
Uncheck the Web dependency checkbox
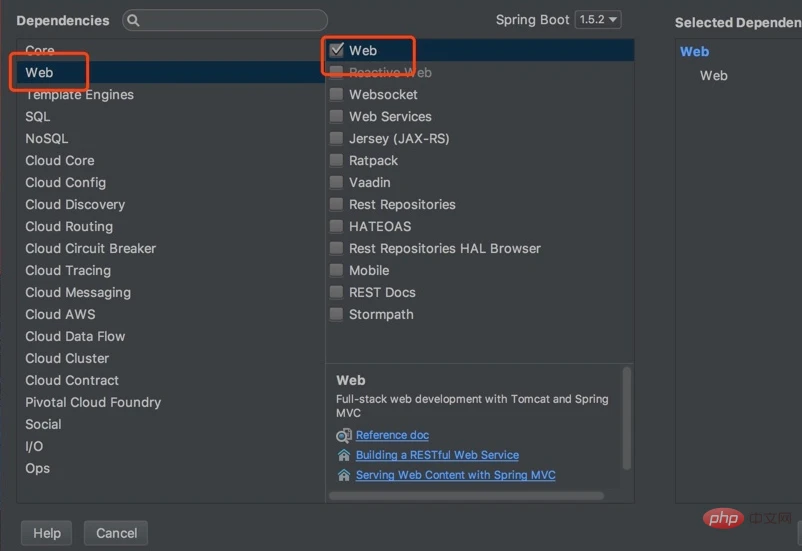click(337, 50)
